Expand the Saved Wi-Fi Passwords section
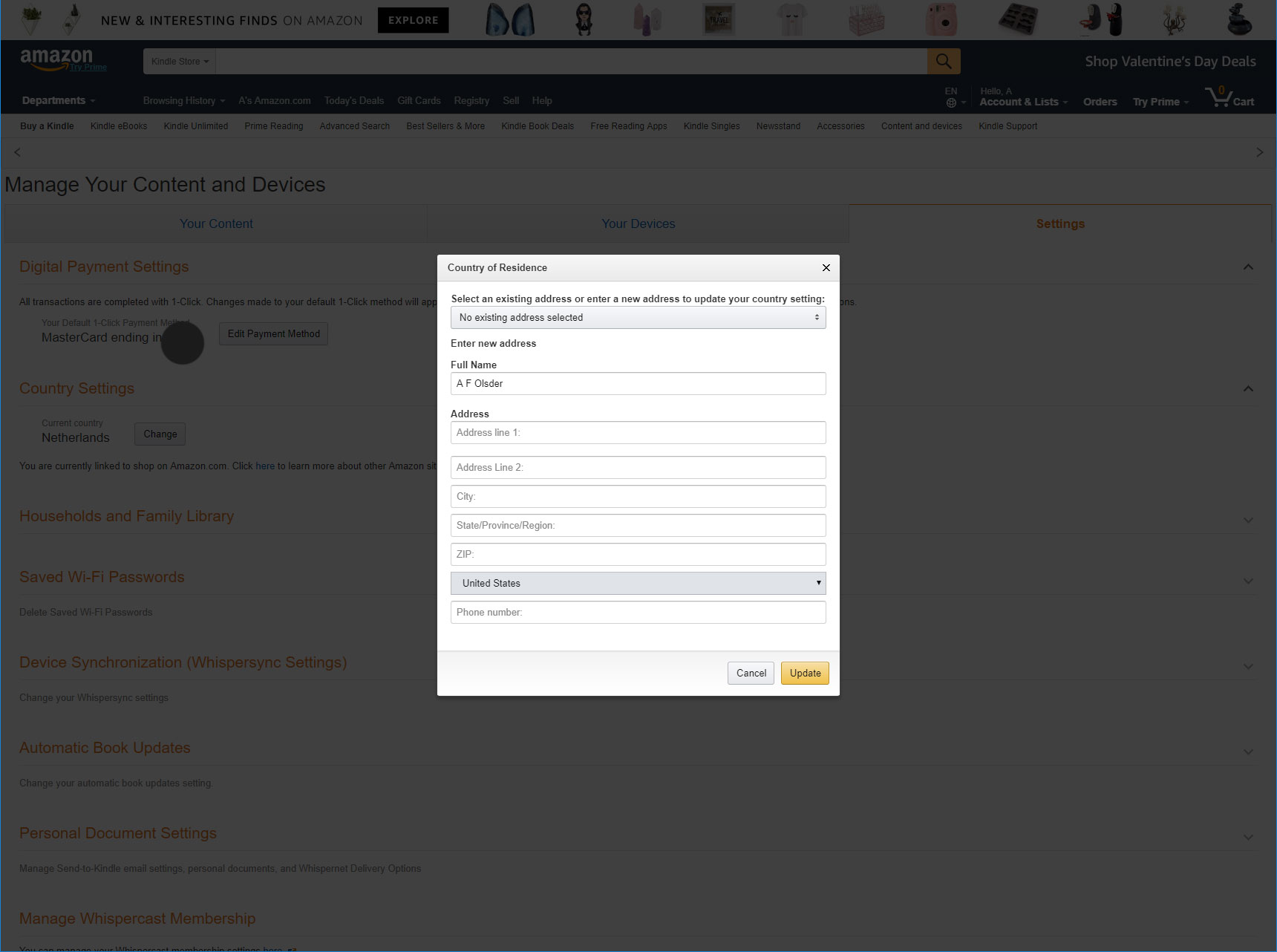1277x952 pixels. 1248,581
